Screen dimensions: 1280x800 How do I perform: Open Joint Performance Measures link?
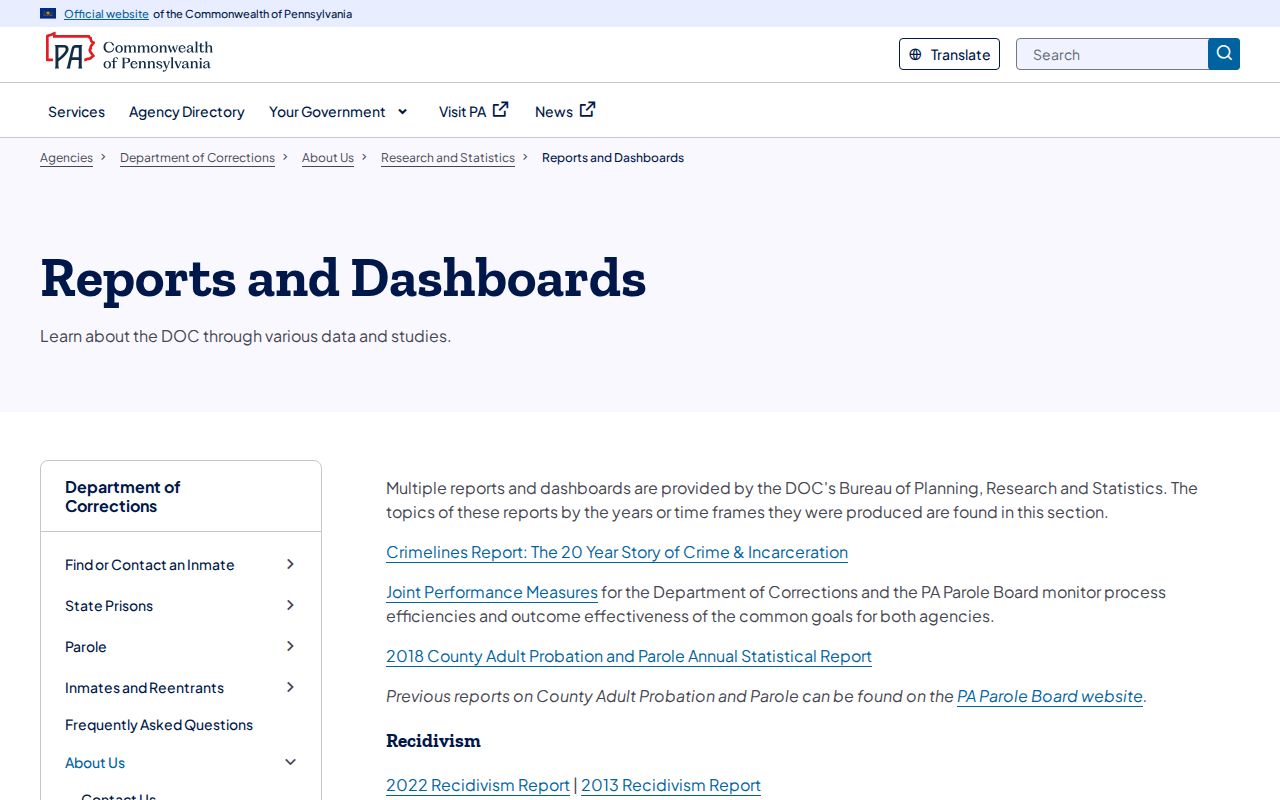click(x=492, y=592)
